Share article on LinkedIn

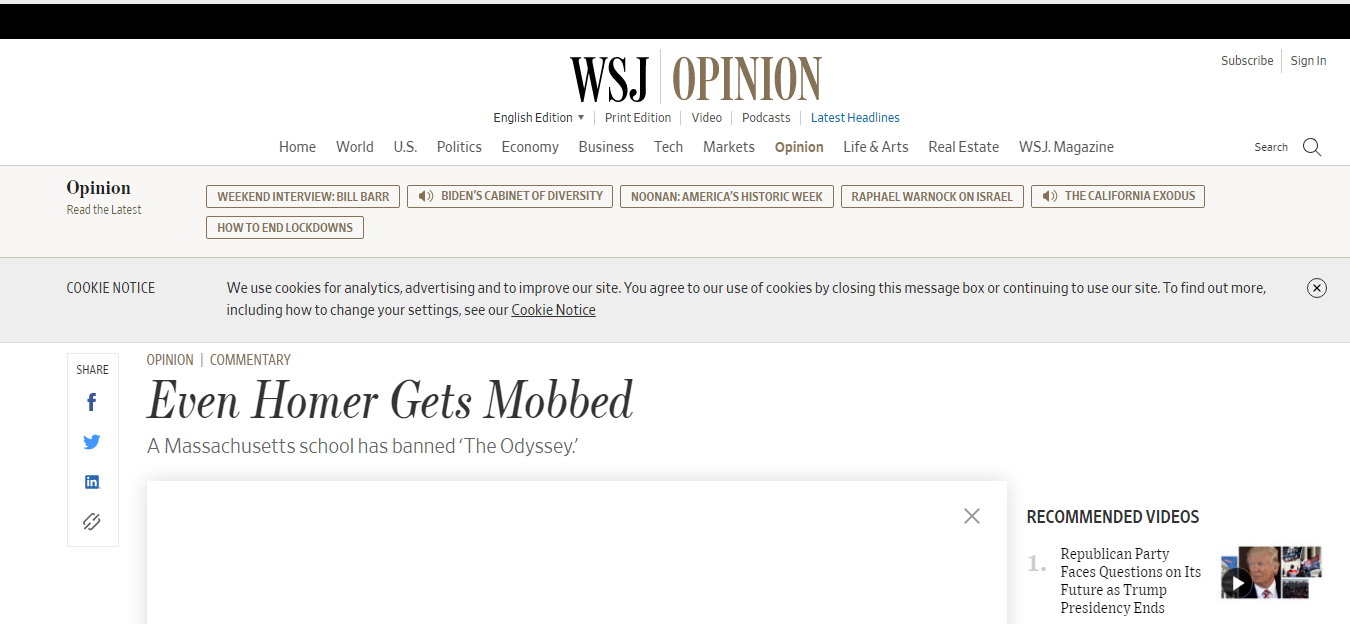point(92,482)
